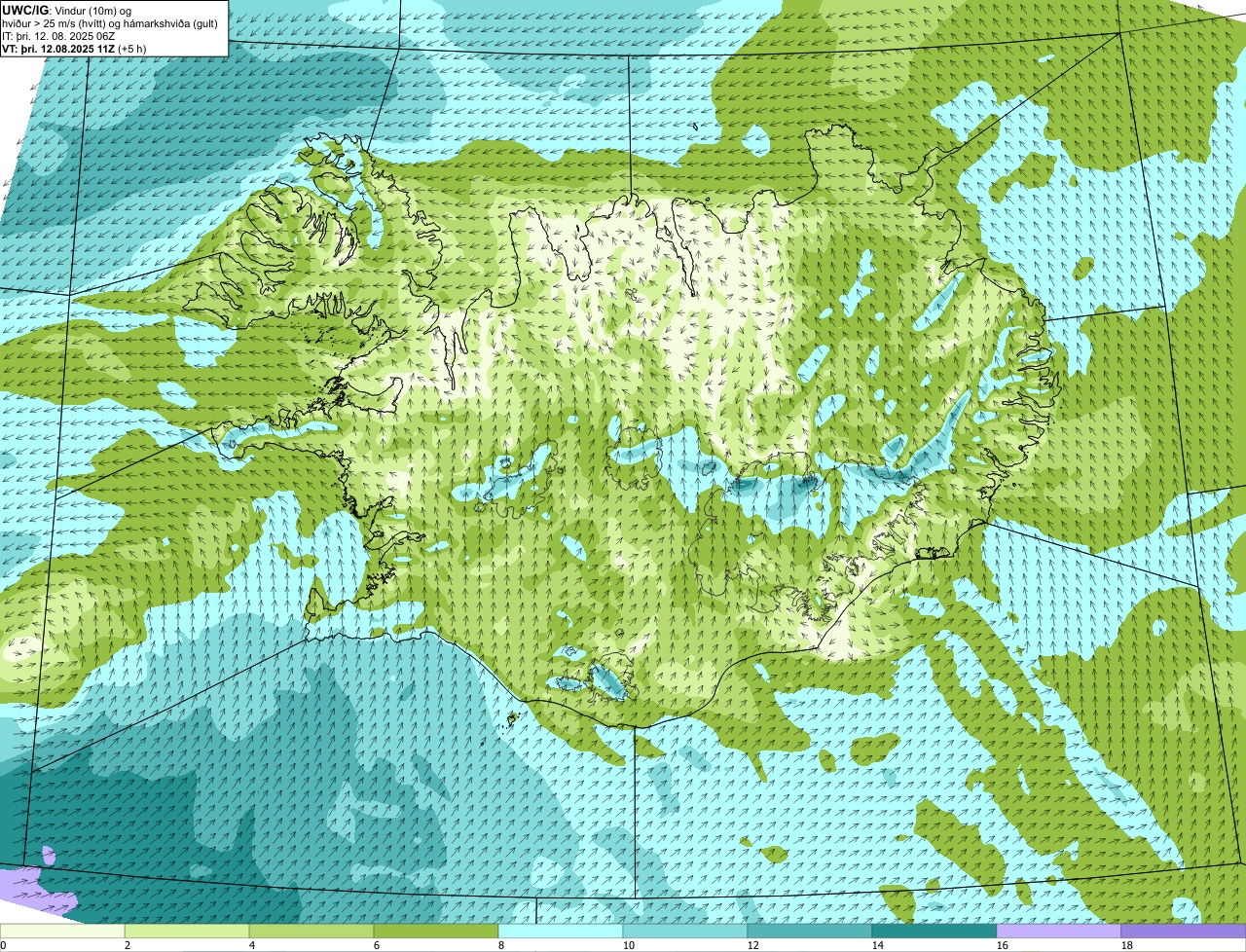Image resolution: width=1246 pixels, height=952 pixels.
Task: Pick the 4–6 m/s light green legend band
Action: (311, 932)
